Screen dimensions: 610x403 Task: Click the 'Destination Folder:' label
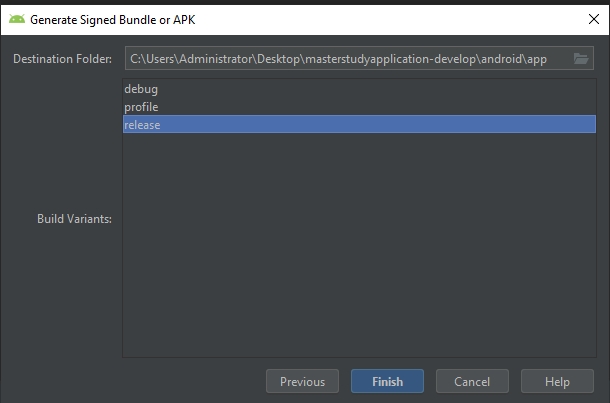coord(63,60)
